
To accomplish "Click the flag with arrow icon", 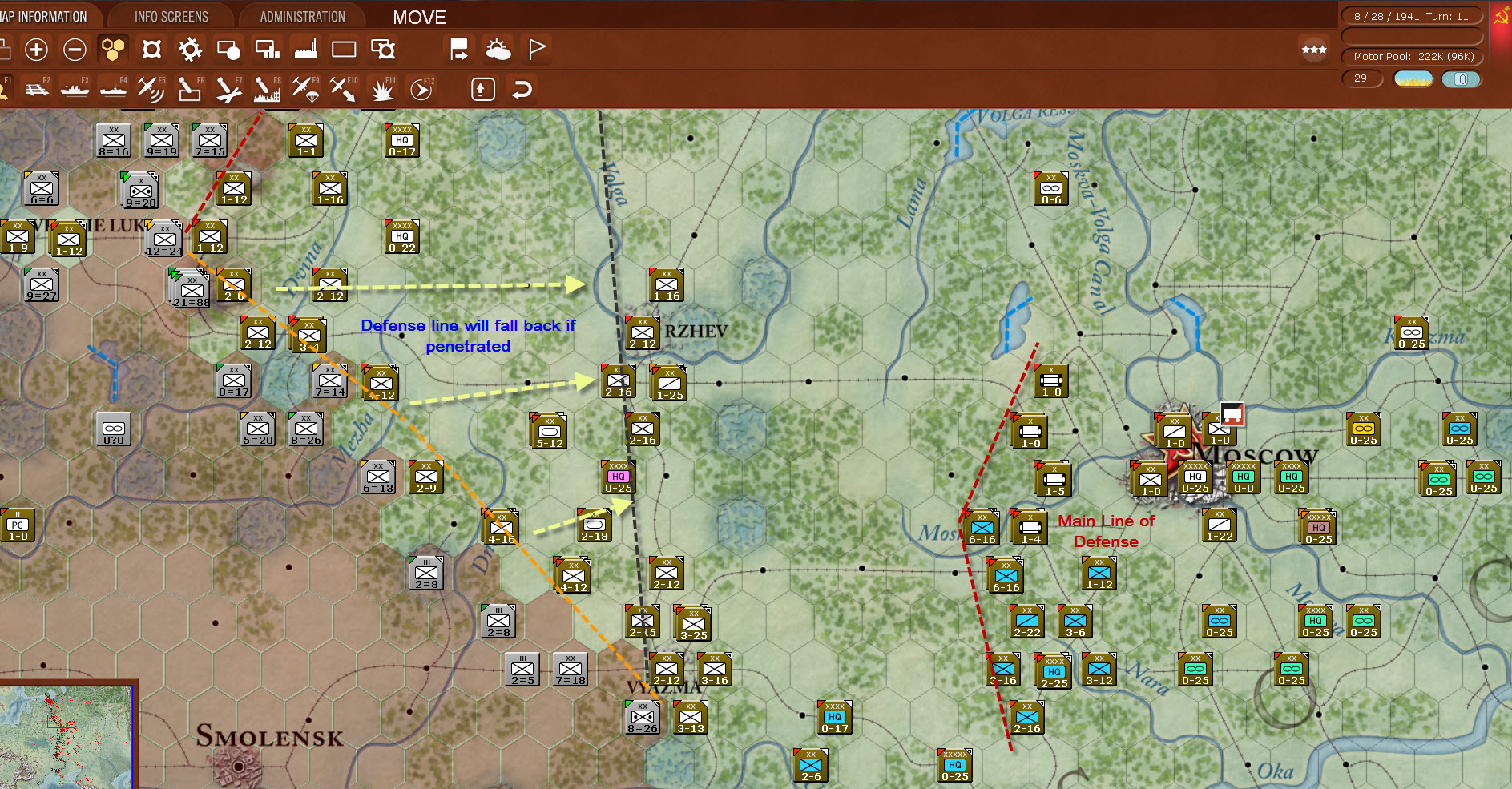I will click(x=459, y=50).
